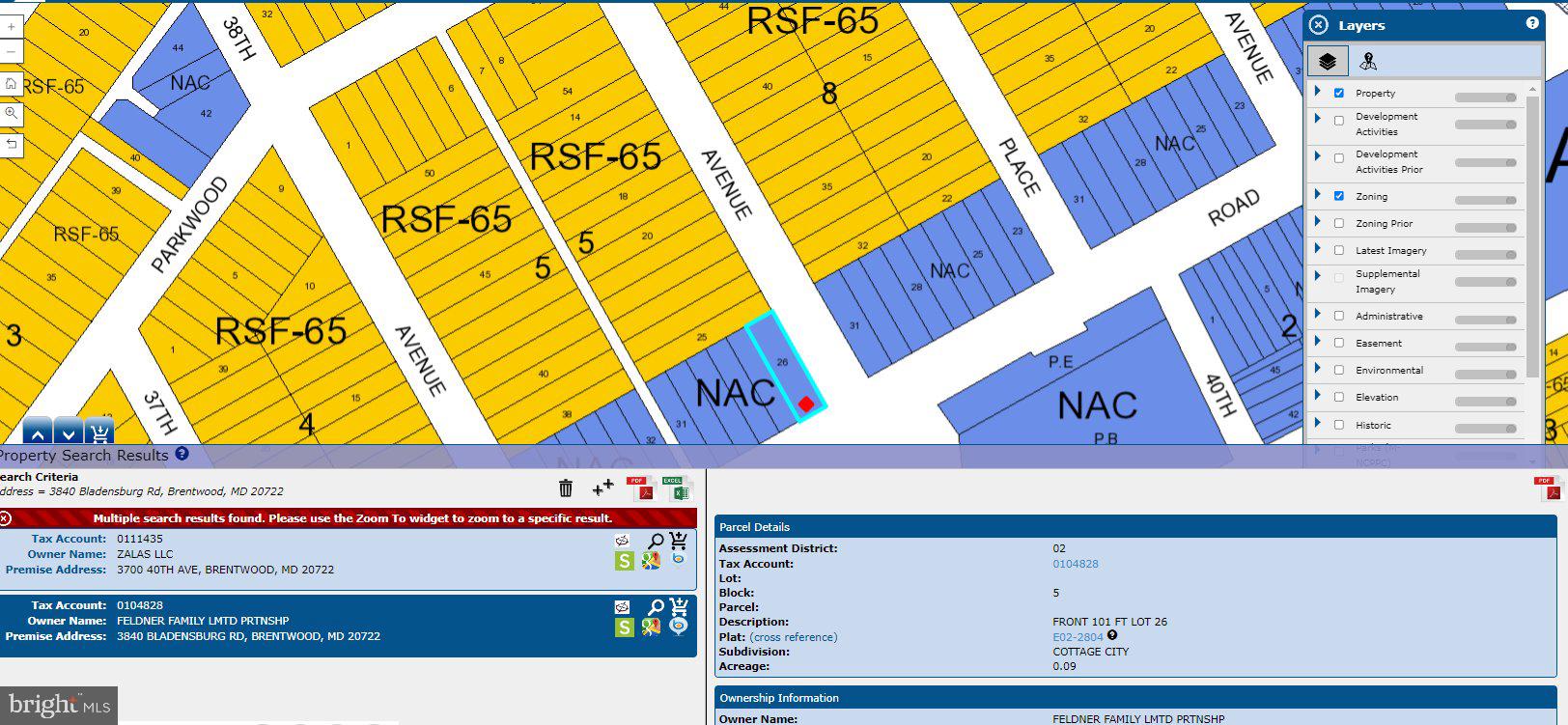
Task: Click the home extent map button
Action: pyautogui.click(x=11, y=84)
